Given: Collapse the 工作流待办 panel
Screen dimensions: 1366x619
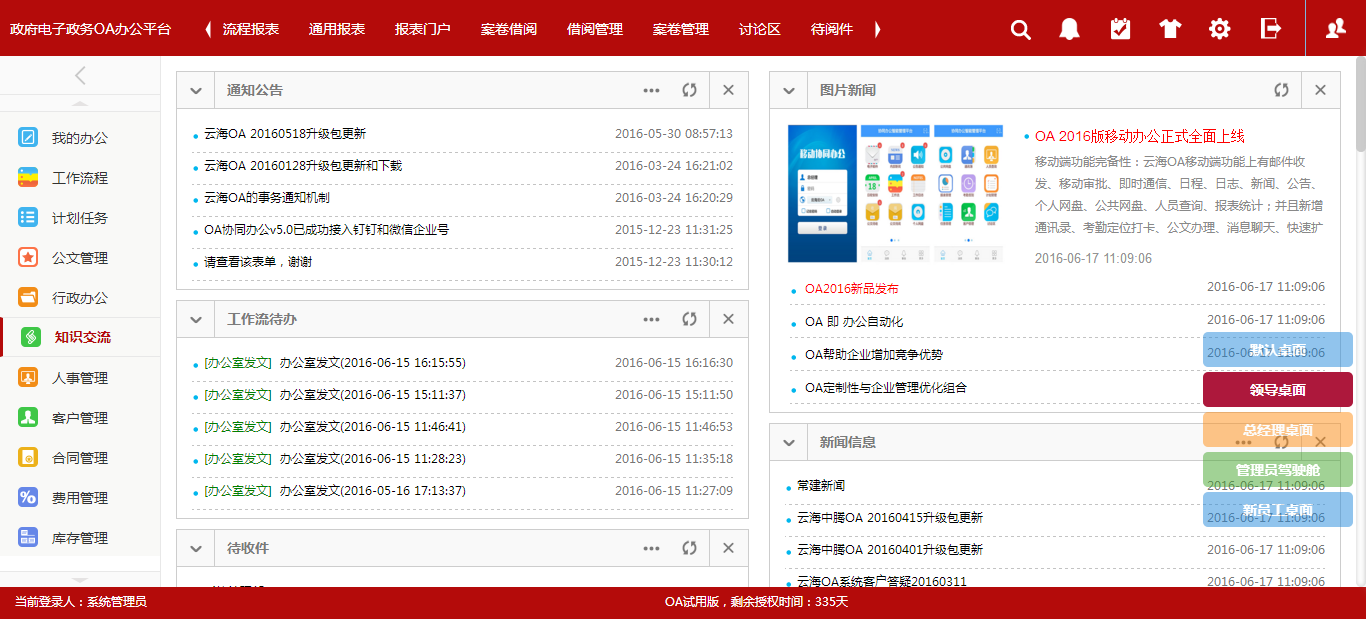Looking at the screenshot, I should (x=195, y=319).
